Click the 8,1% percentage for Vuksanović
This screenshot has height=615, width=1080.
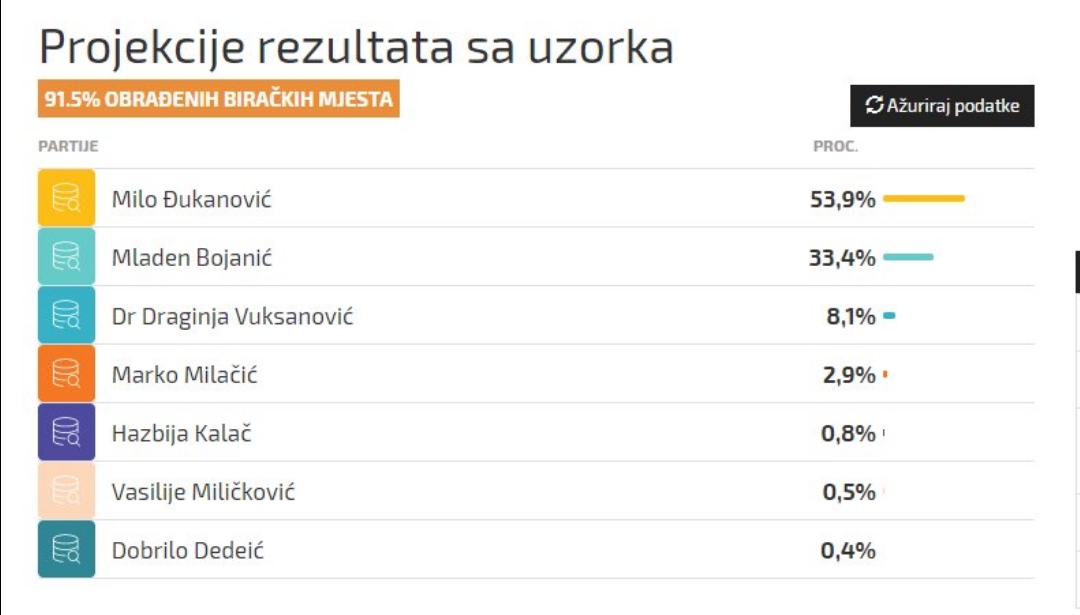(x=851, y=316)
